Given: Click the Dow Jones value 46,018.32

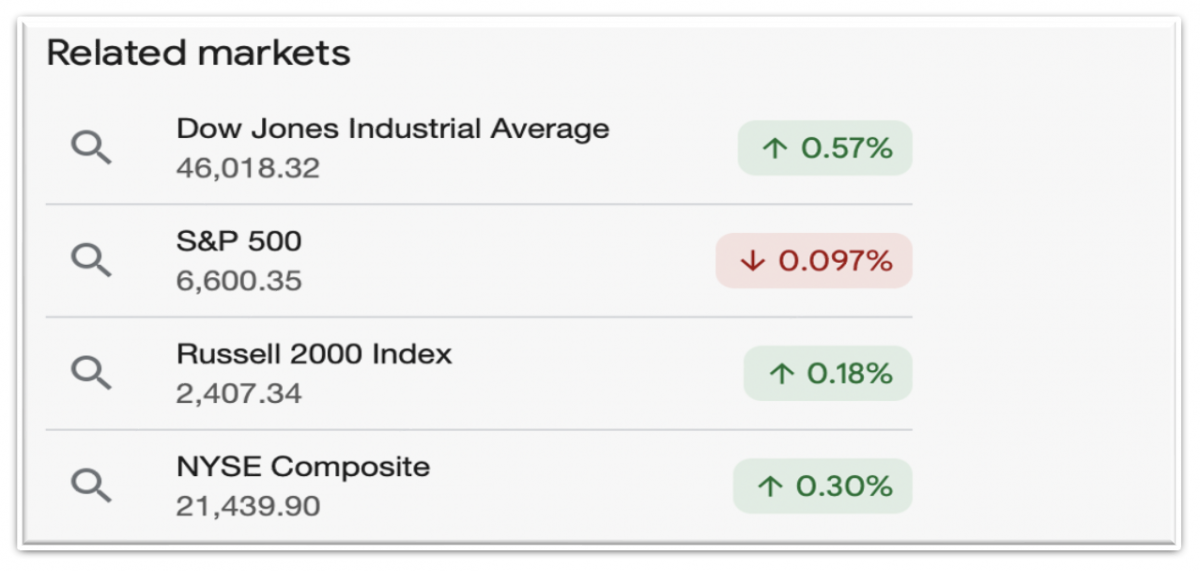Looking at the screenshot, I should pos(247,168).
